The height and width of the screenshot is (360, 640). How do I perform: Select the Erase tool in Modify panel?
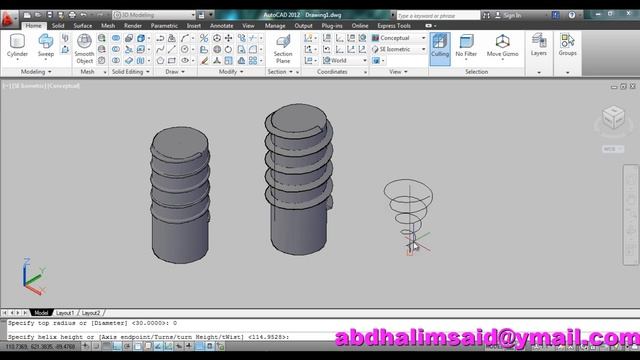point(204,60)
